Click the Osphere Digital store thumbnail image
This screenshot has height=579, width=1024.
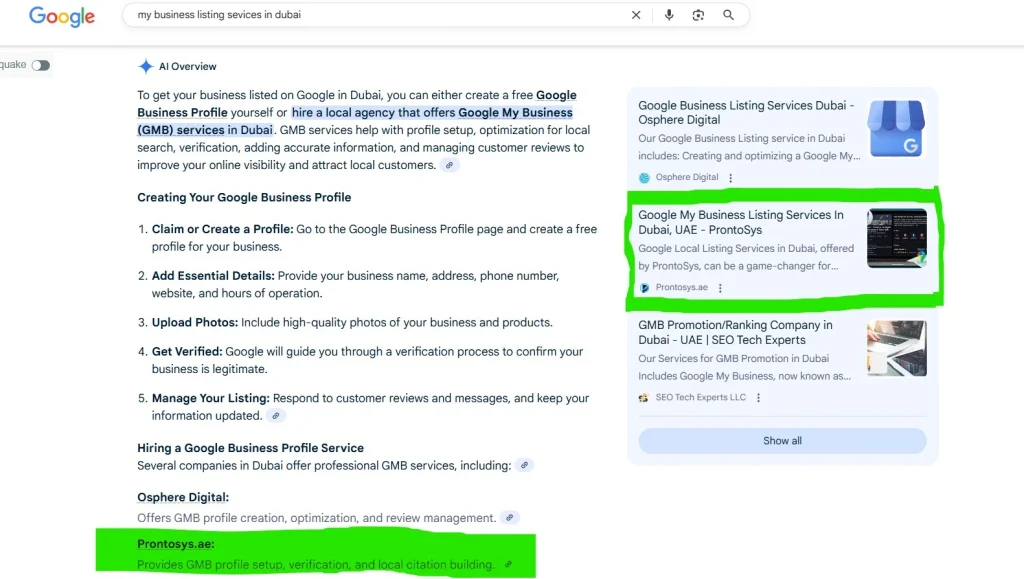[897, 129]
